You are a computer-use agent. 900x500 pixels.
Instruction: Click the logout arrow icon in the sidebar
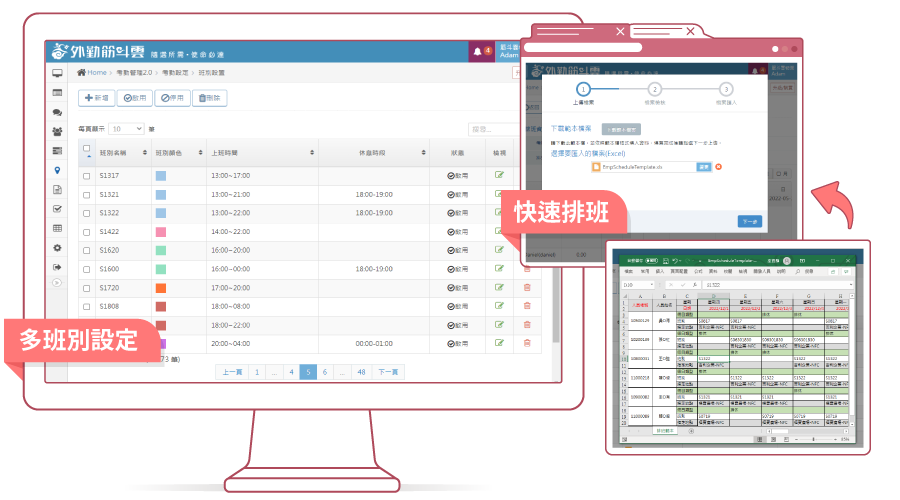click(x=57, y=267)
